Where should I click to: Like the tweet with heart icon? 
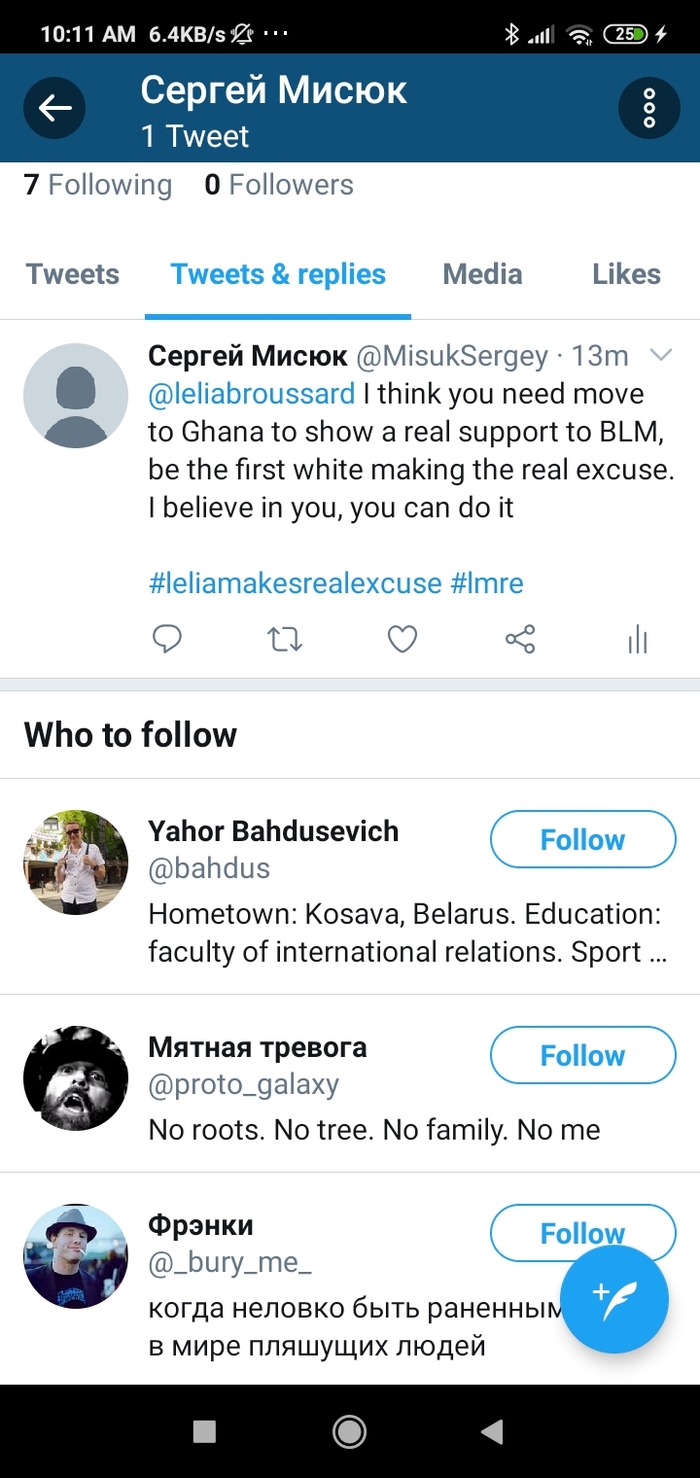pyautogui.click(x=402, y=639)
